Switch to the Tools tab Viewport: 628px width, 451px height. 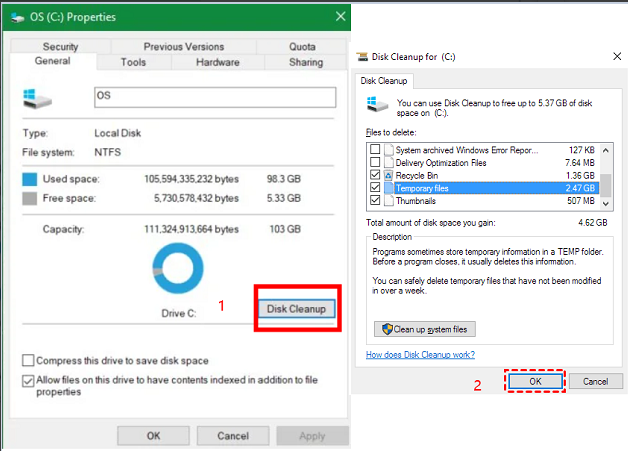(133, 62)
